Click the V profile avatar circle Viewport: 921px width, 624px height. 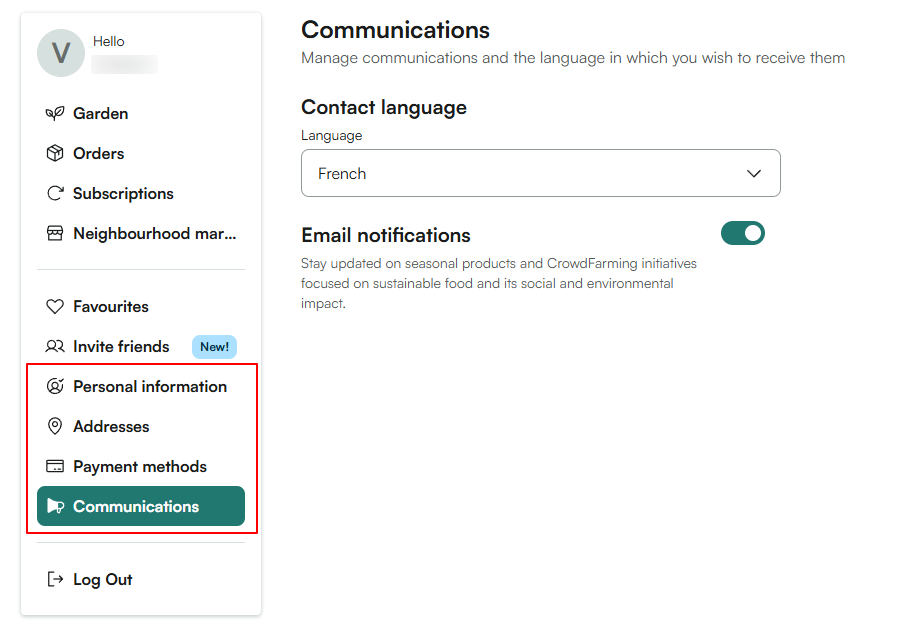(x=61, y=54)
